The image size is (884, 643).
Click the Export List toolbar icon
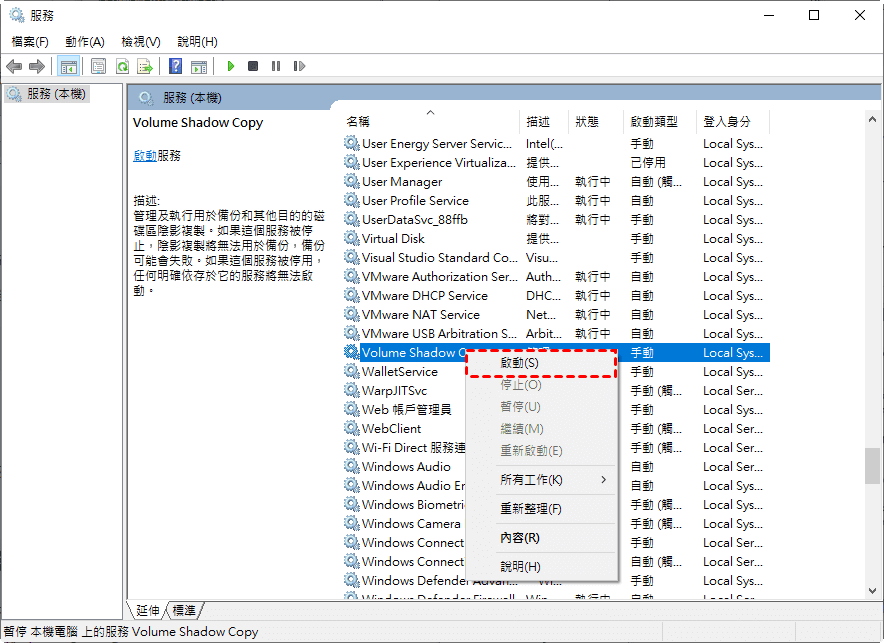[145, 66]
